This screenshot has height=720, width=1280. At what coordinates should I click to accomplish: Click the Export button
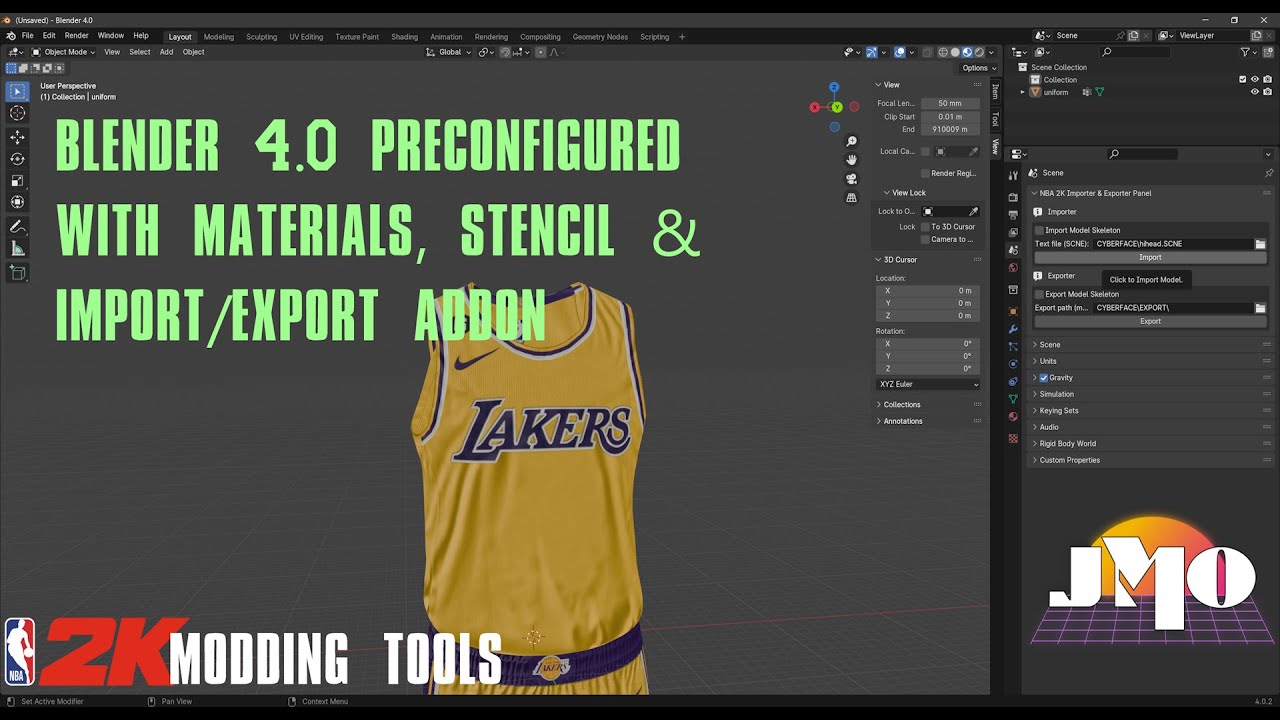[x=1150, y=321]
